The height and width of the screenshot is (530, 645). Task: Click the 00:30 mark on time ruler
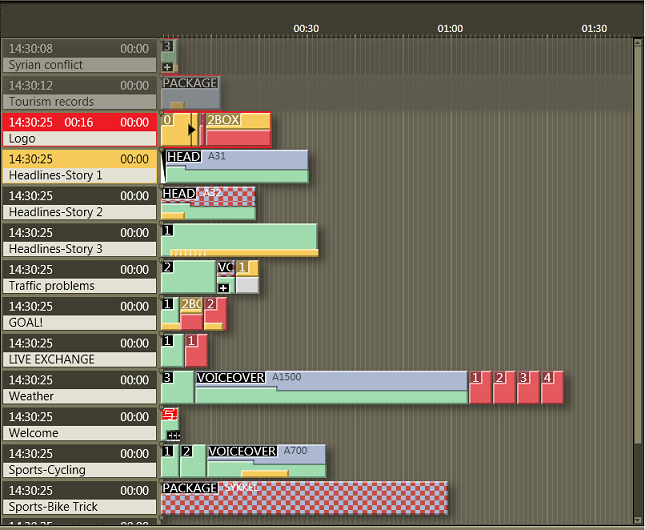tap(306, 28)
